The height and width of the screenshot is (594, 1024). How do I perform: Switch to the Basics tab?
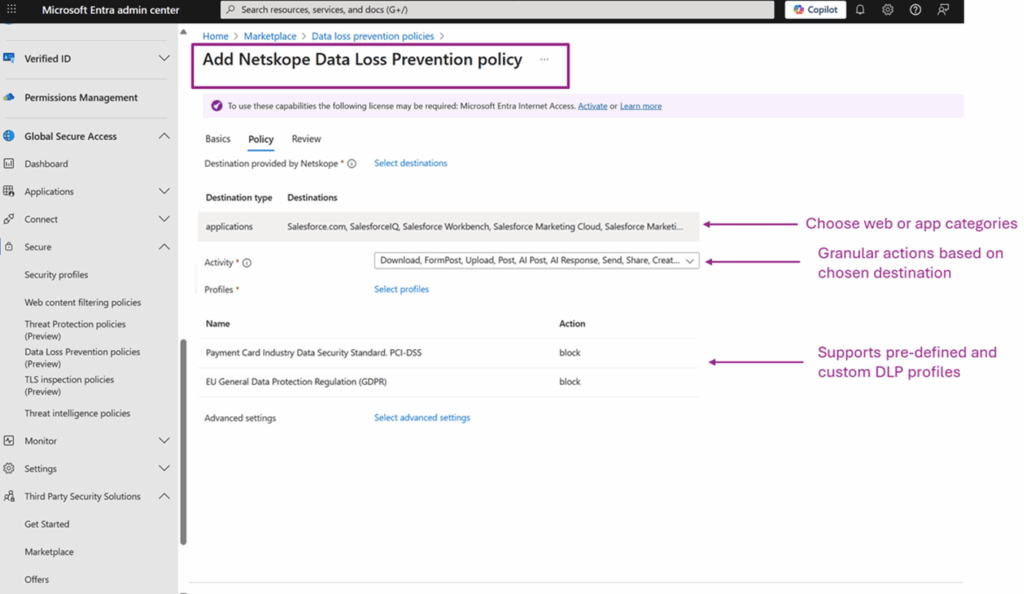(217, 139)
